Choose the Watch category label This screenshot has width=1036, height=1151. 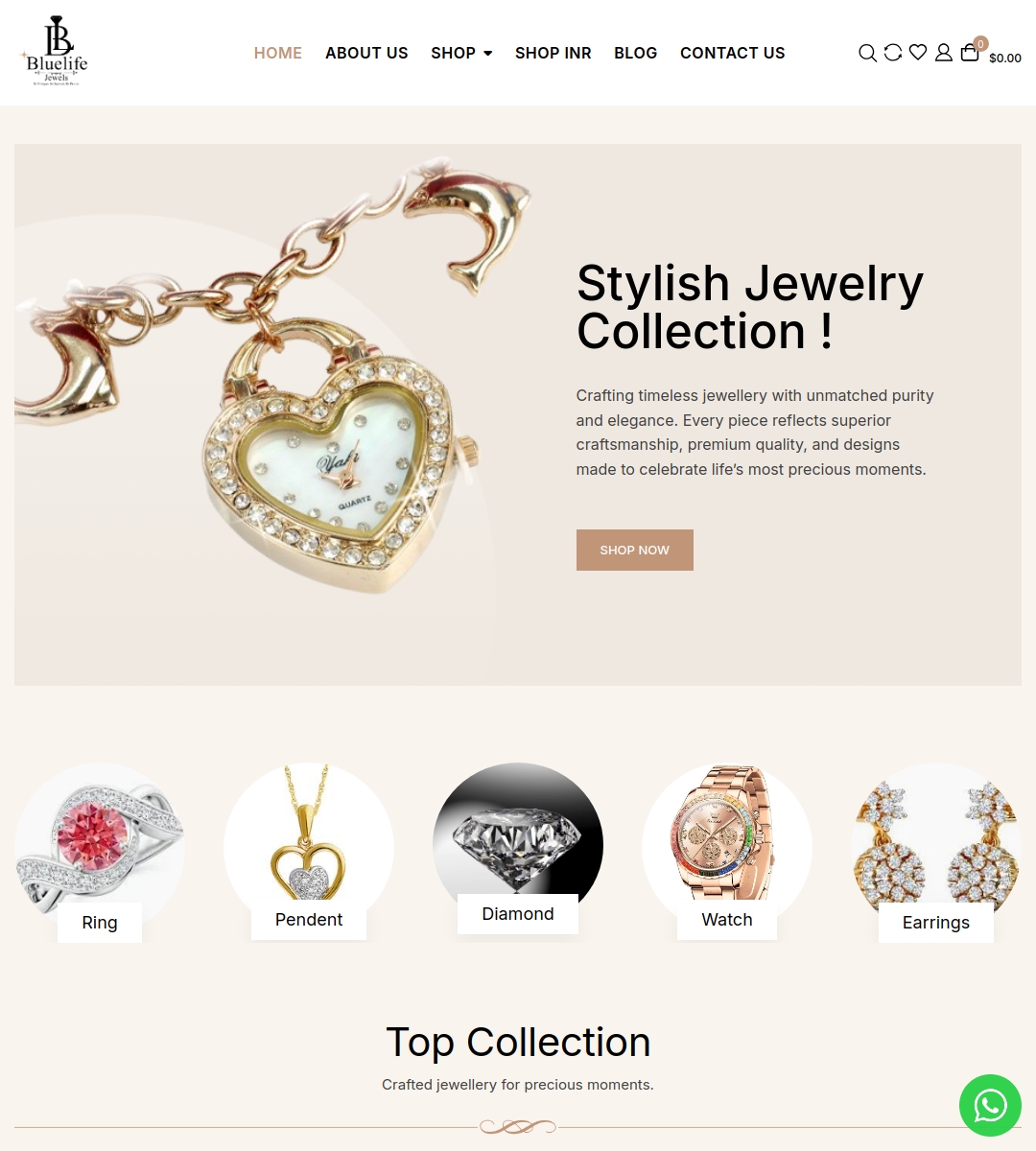[727, 920]
